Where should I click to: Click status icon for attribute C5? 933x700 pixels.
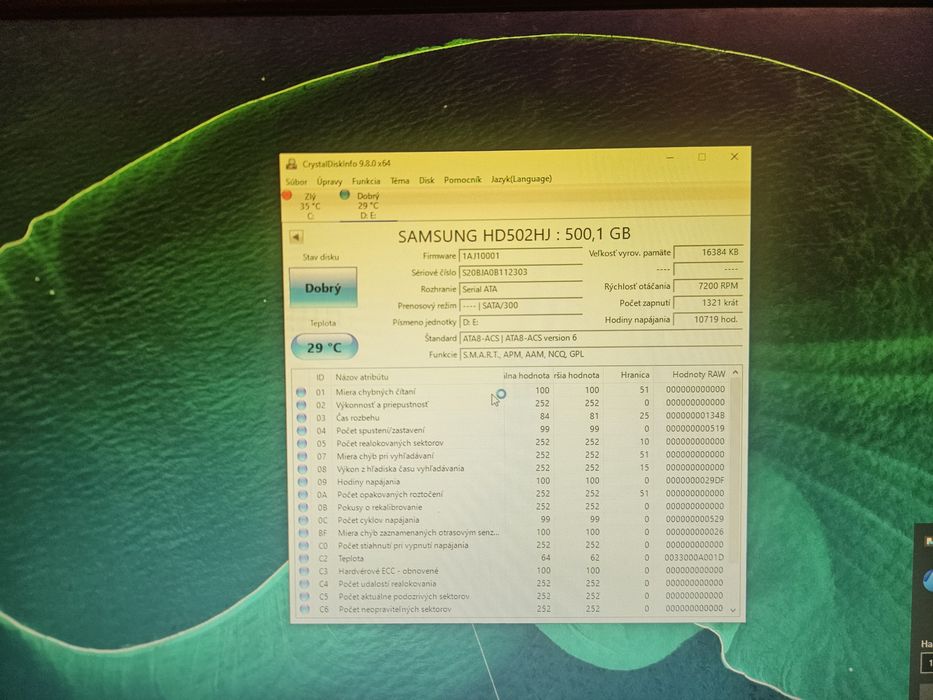(305, 597)
